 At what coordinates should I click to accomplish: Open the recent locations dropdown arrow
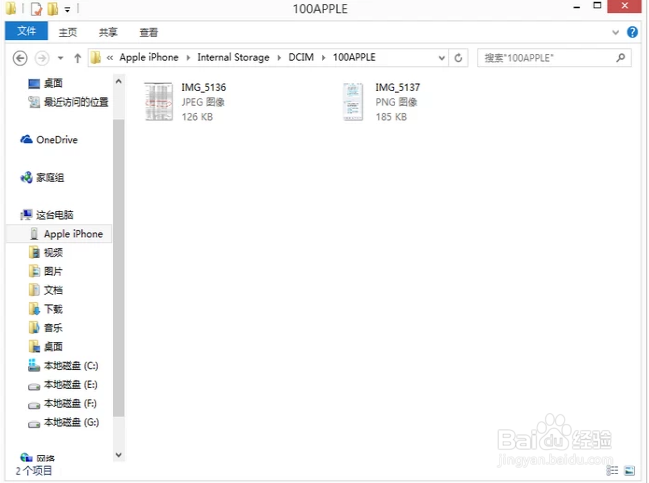pos(60,58)
